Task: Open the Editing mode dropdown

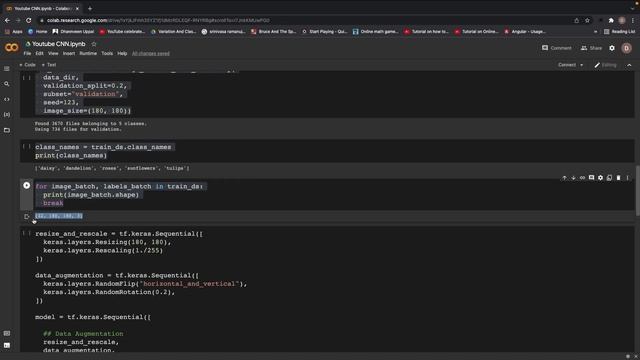Action: [x=606, y=65]
